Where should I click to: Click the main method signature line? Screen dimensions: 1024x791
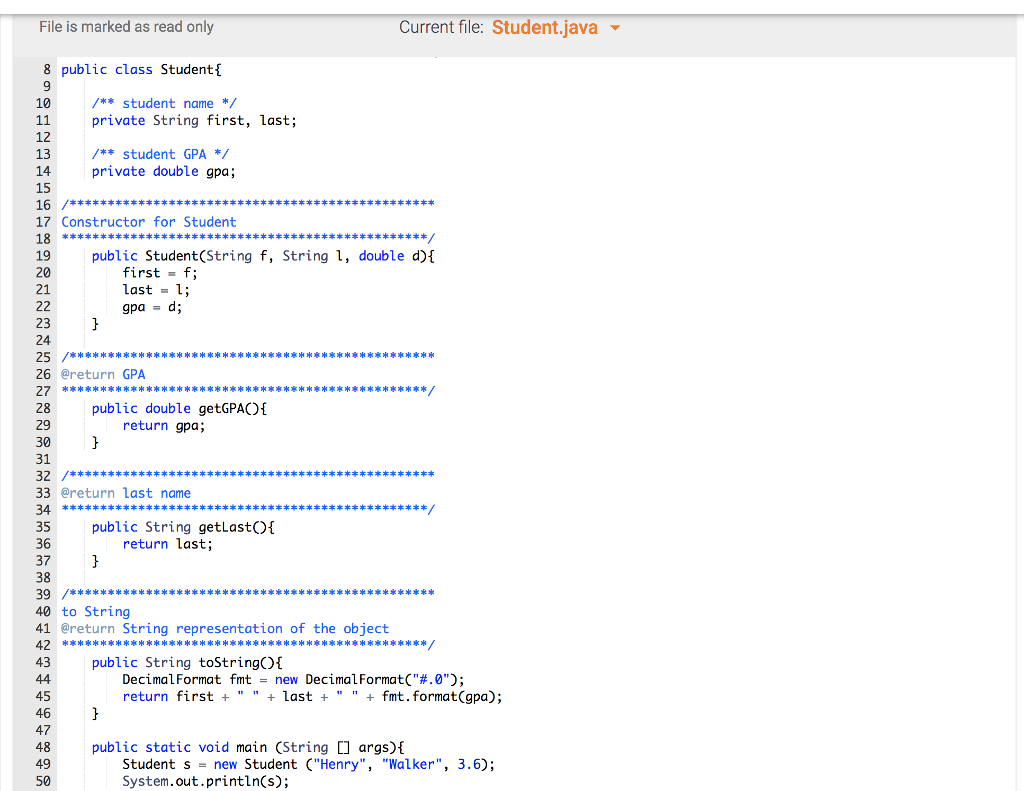tap(250, 747)
